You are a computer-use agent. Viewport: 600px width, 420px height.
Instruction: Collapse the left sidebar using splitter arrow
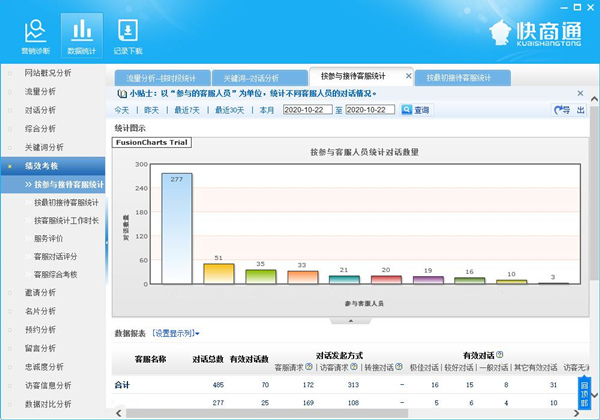click(107, 243)
